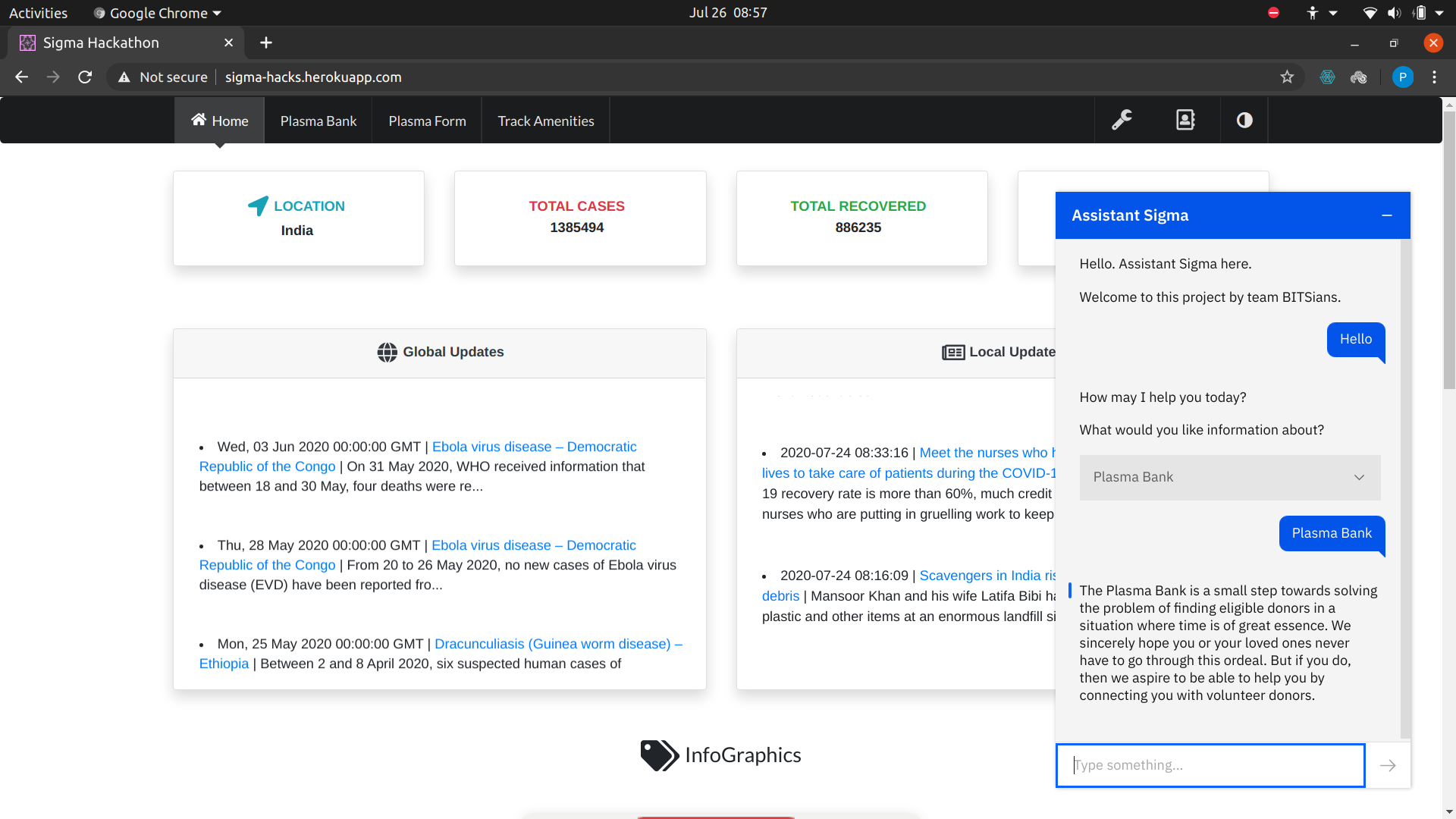1456x819 pixels.
Task: Expand system status menu in top bar
Action: [1439, 13]
